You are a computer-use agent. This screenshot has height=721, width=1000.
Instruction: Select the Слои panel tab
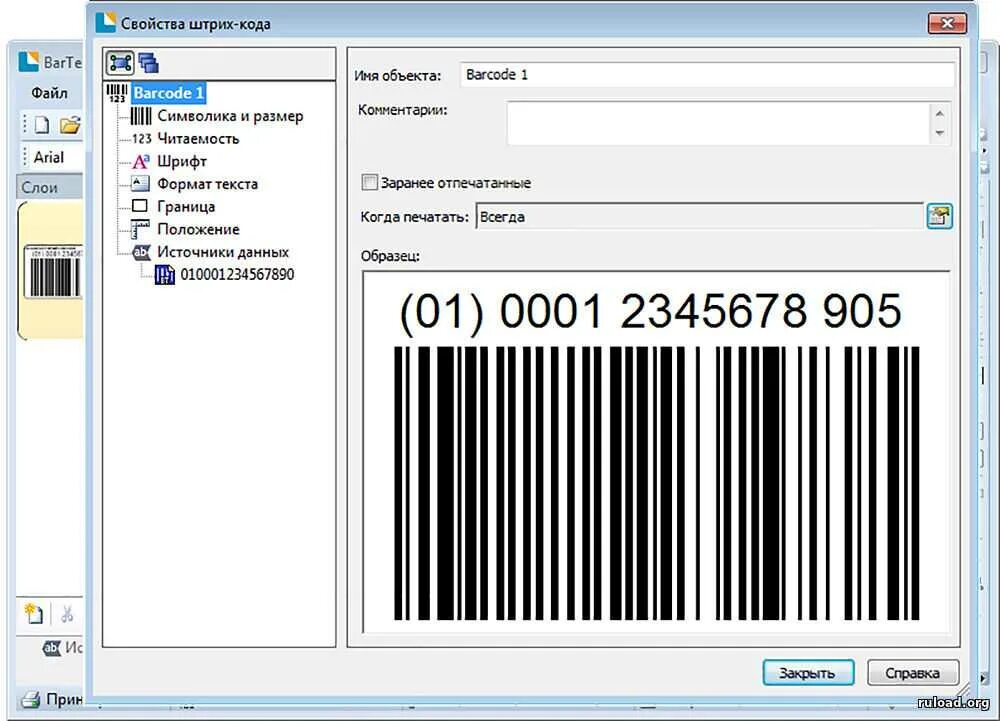click(x=48, y=187)
